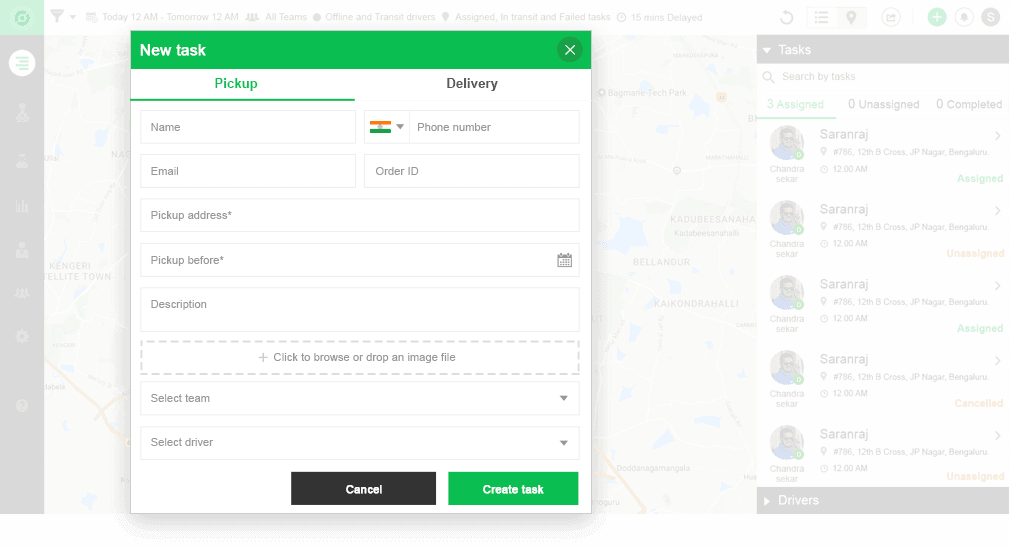Click the Email input field

[x=248, y=171]
